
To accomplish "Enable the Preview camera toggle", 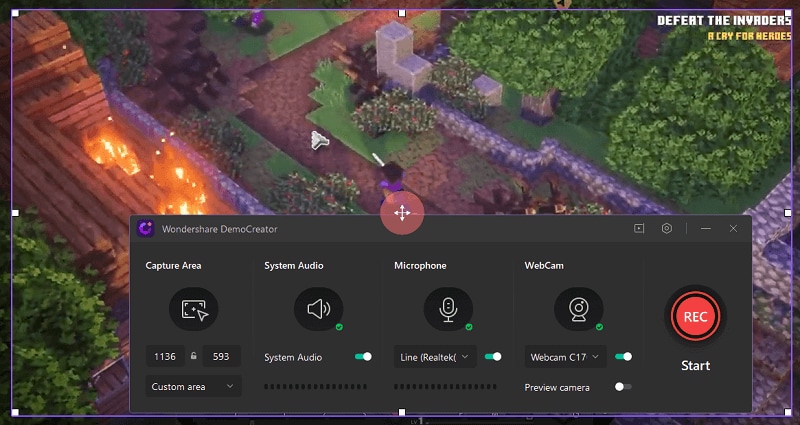I will [623, 387].
